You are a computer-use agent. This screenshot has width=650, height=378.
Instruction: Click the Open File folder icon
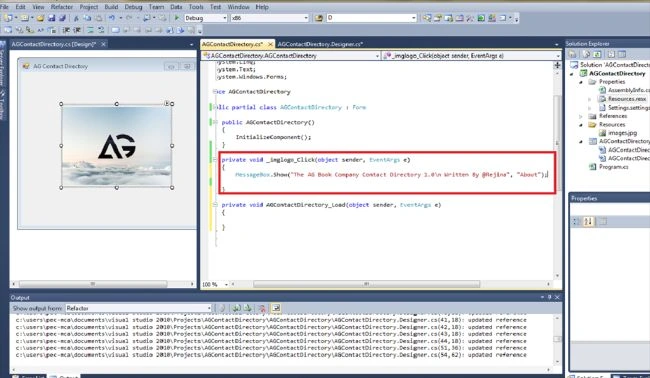40,18
